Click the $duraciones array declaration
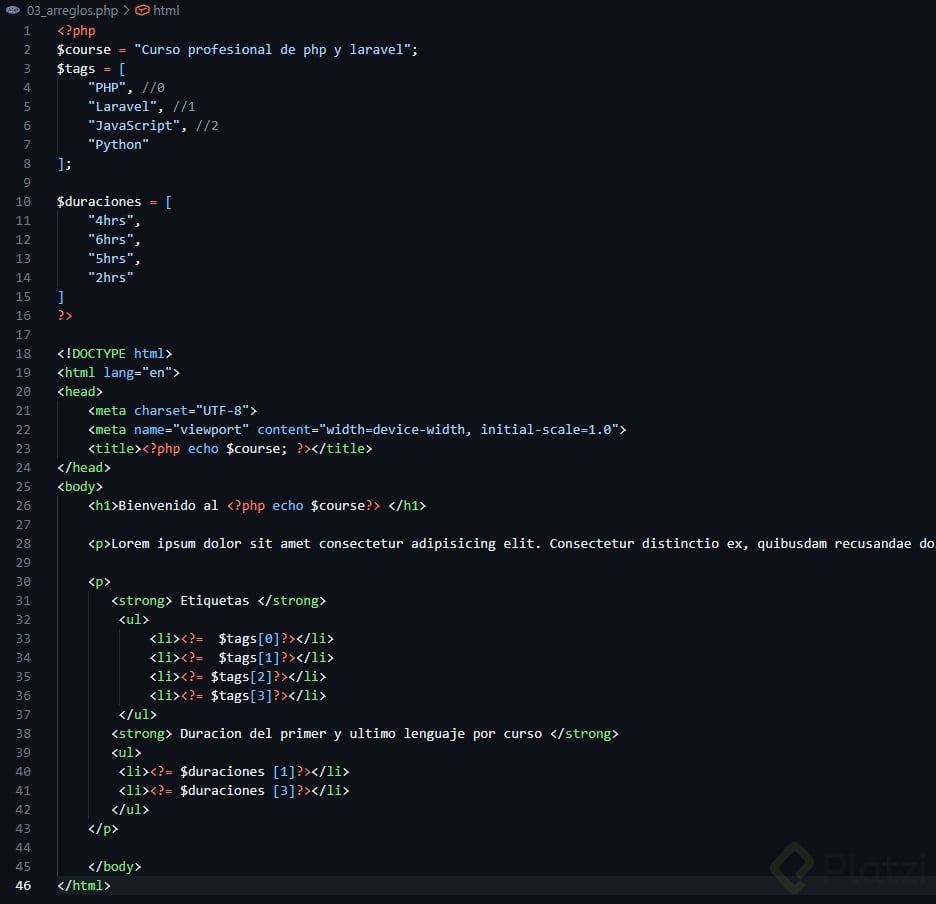 (99, 201)
